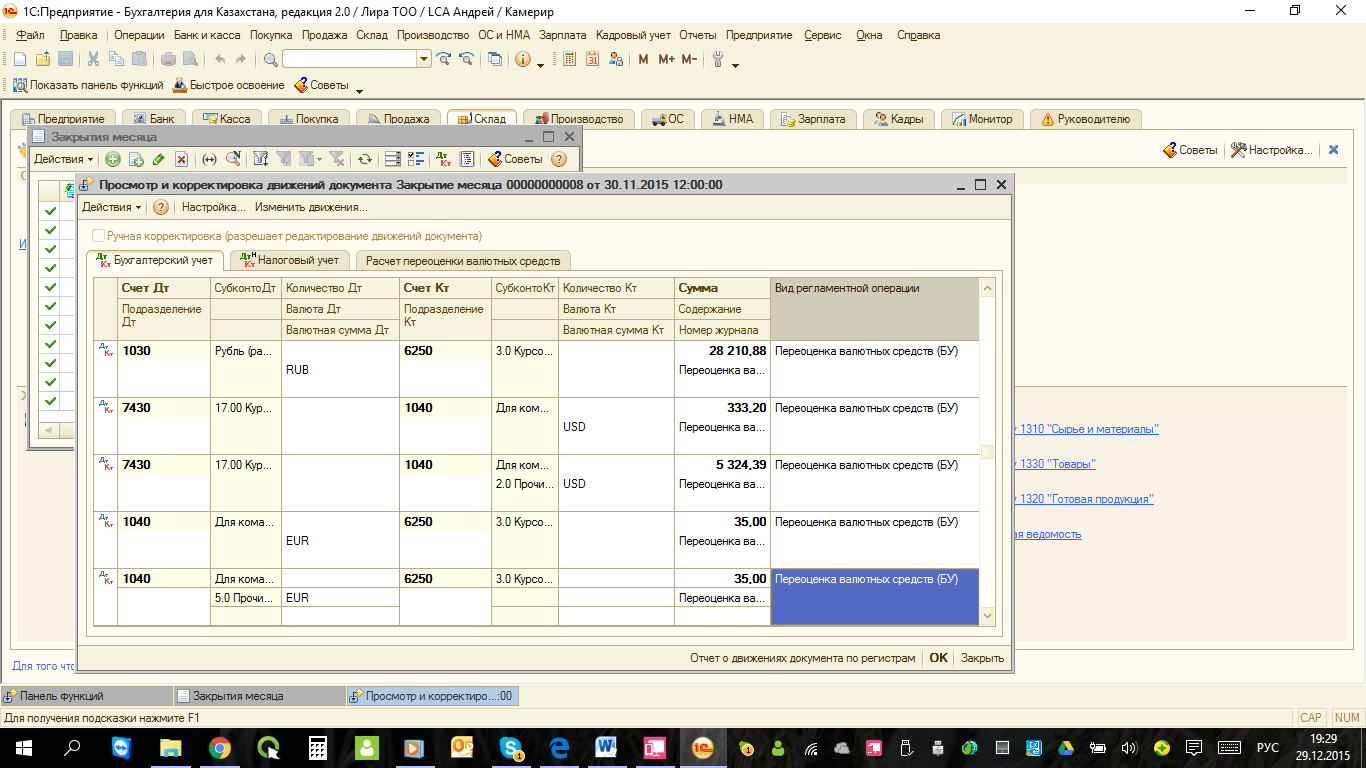This screenshot has width=1366, height=768.
Task: Expand the main toolbar search combo arrow
Action: 424,59
